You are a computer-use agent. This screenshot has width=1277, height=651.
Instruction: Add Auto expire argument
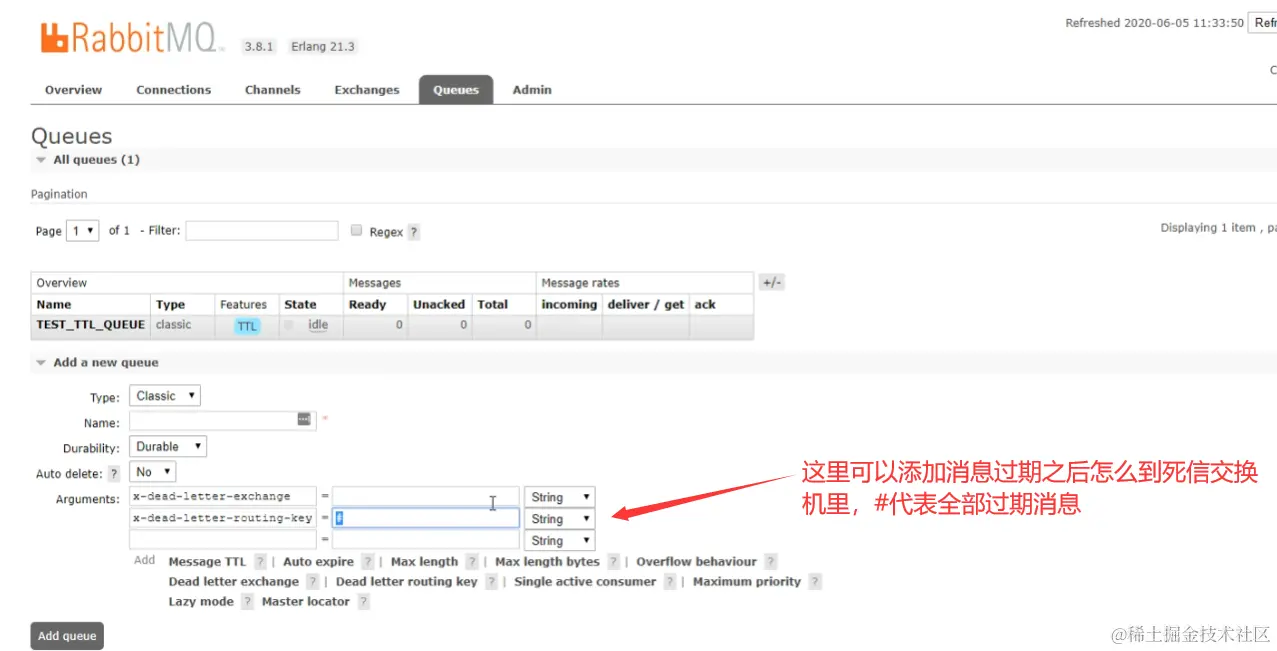[x=319, y=562]
